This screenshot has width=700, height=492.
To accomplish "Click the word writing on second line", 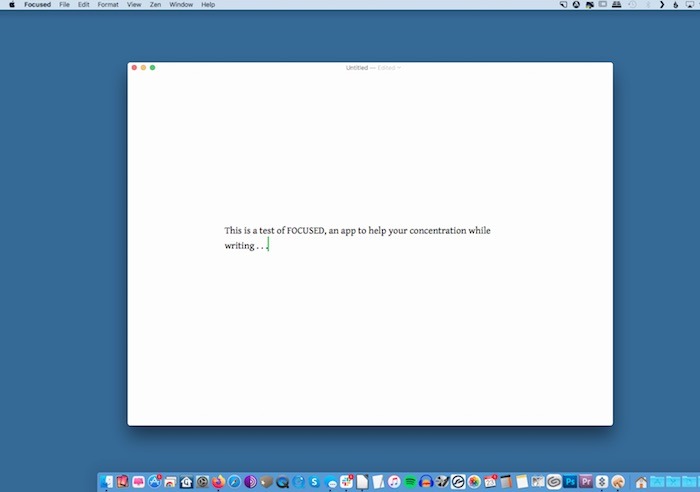I will point(239,246).
